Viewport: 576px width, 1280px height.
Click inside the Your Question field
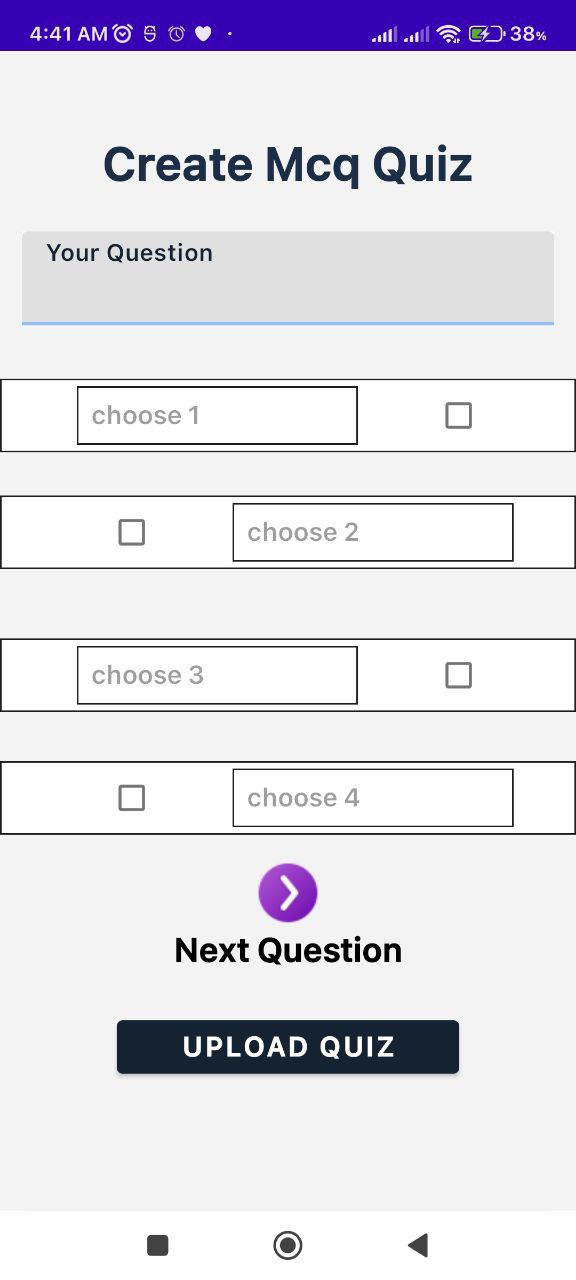coord(287,278)
